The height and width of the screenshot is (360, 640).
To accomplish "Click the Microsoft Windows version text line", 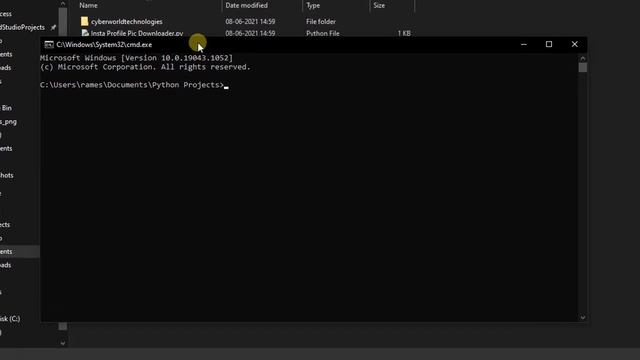I will pos(136,58).
